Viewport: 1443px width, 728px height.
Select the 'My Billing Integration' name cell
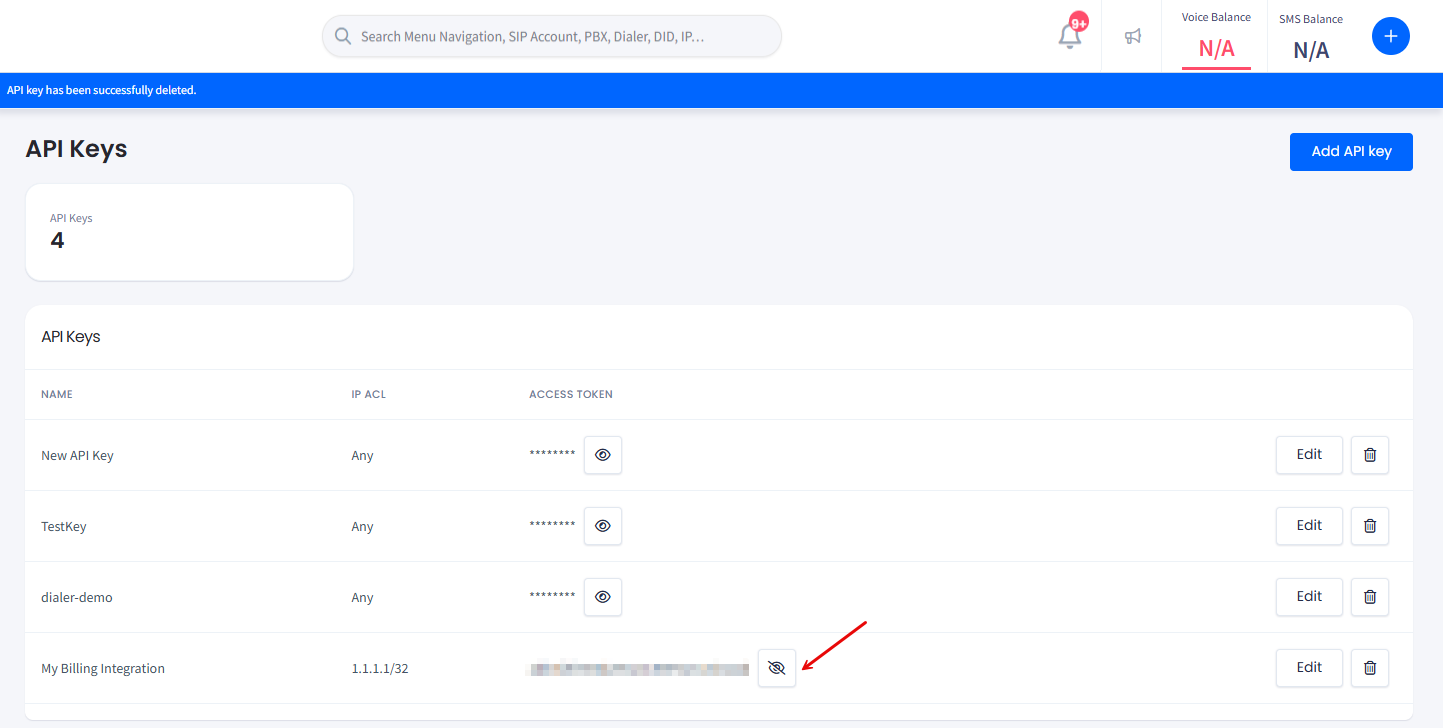pos(103,668)
